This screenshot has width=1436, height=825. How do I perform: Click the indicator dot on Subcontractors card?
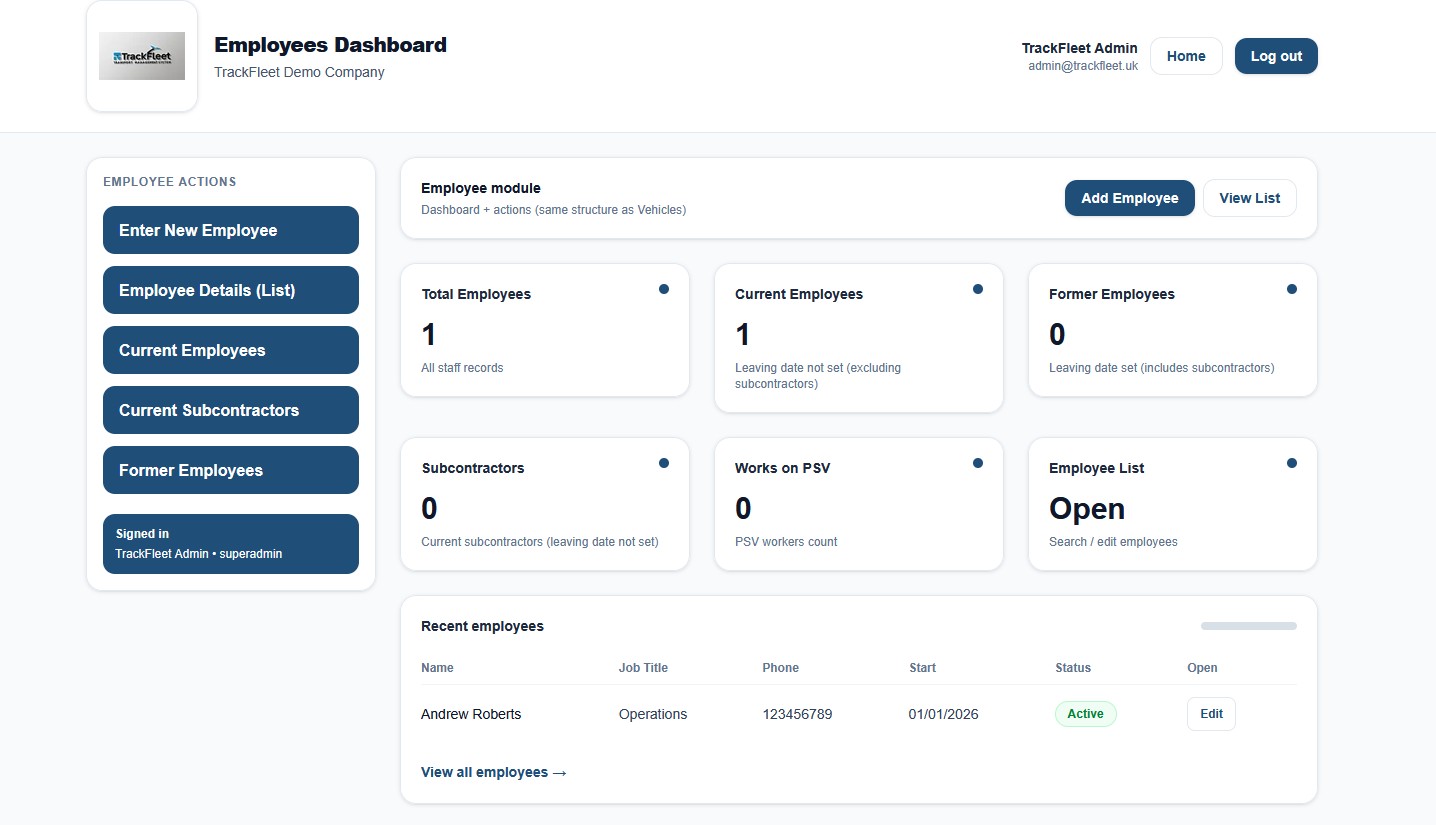click(x=664, y=463)
